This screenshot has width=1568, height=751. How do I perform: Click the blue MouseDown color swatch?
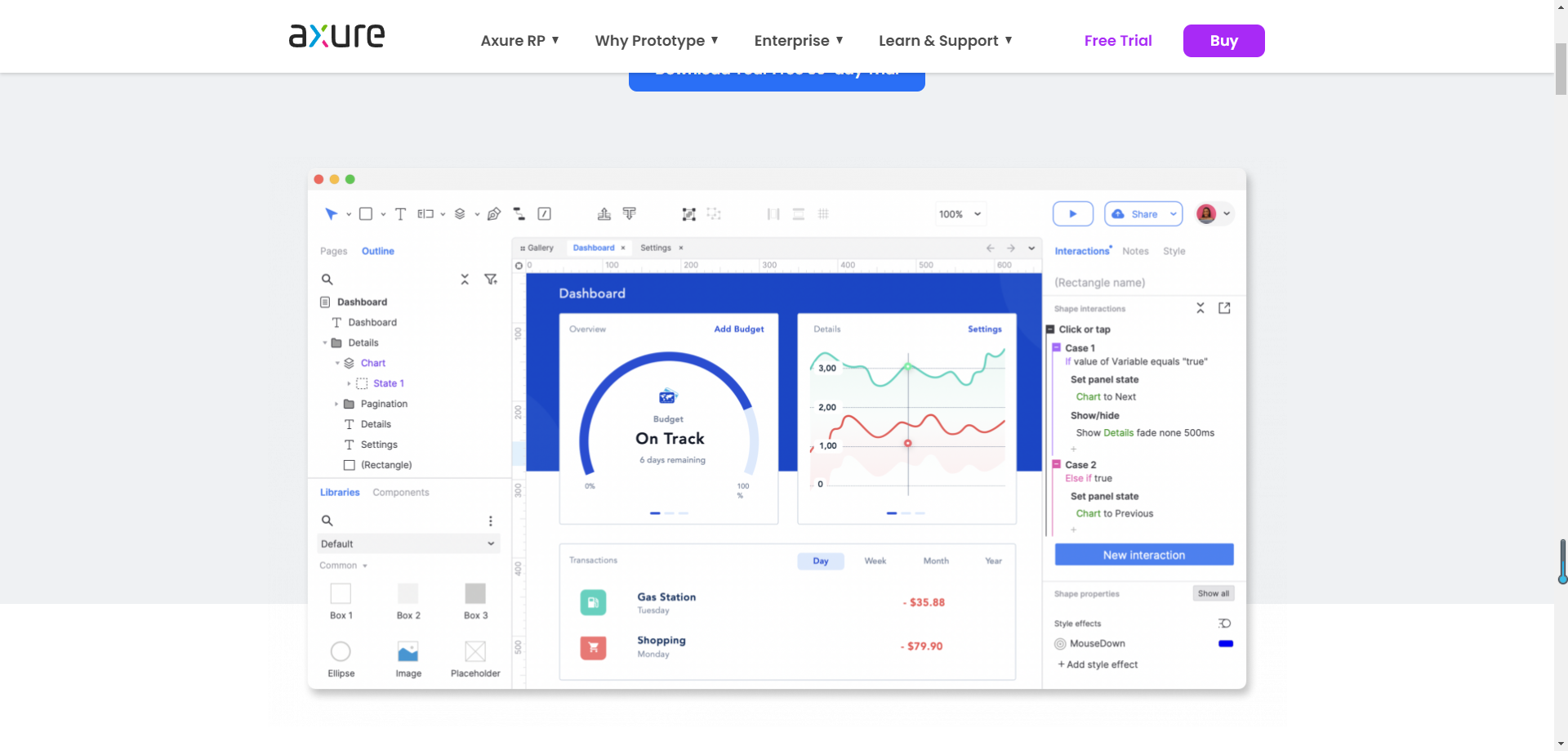tap(1226, 644)
